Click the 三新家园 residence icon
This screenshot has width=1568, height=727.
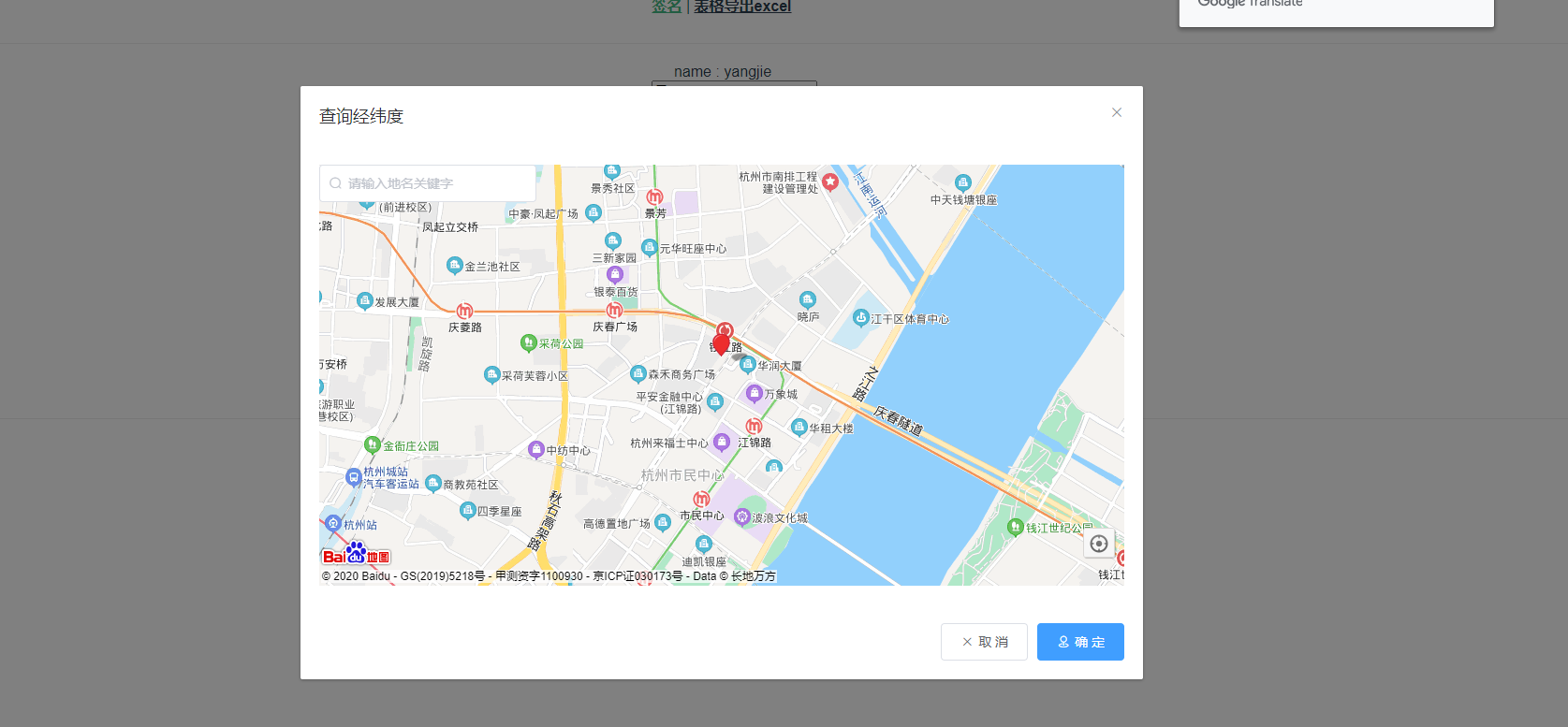(x=613, y=241)
